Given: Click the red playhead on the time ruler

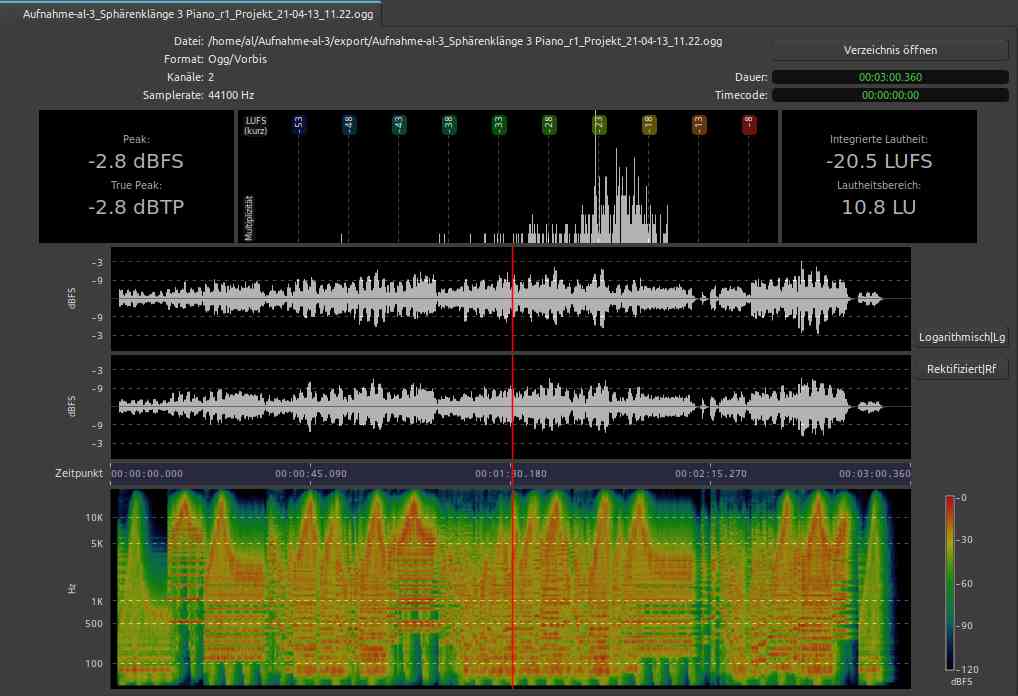Looking at the screenshot, I should (x=513, y=473).
